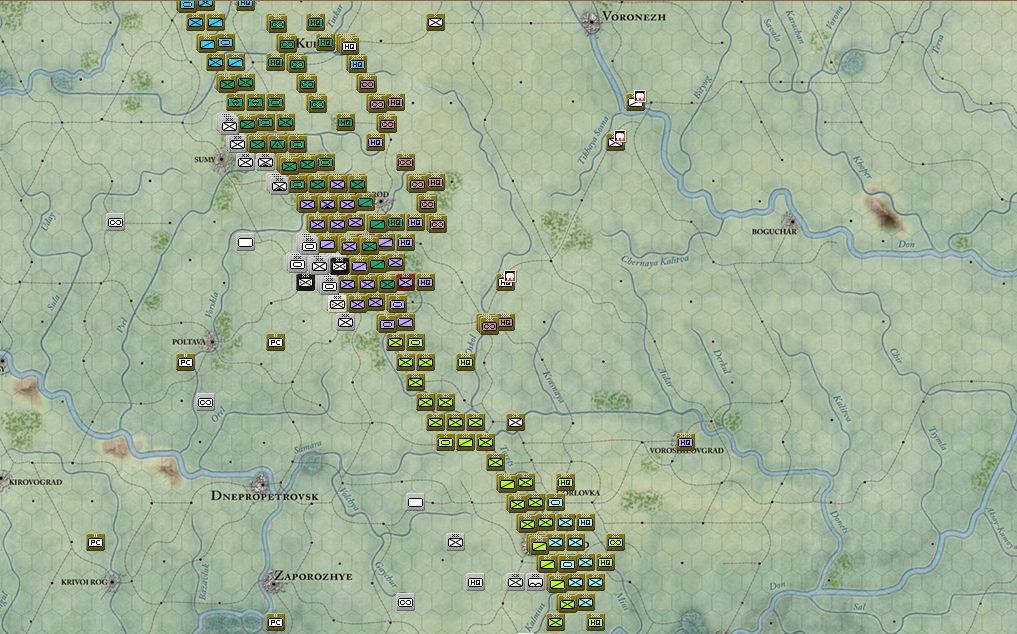Select the bottommost yellow-green HQ counter

[595, 622]
